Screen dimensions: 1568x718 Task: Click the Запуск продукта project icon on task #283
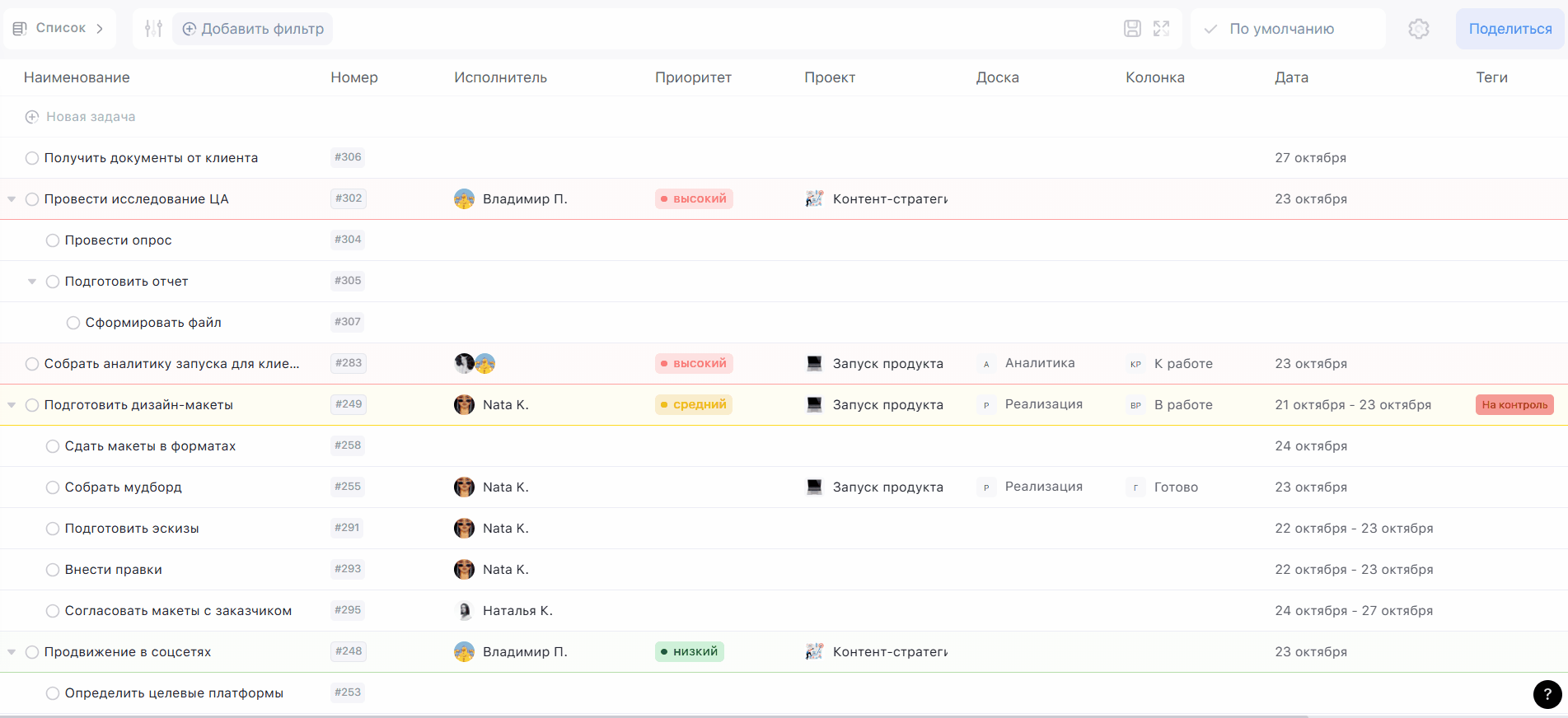coord(814,364)
